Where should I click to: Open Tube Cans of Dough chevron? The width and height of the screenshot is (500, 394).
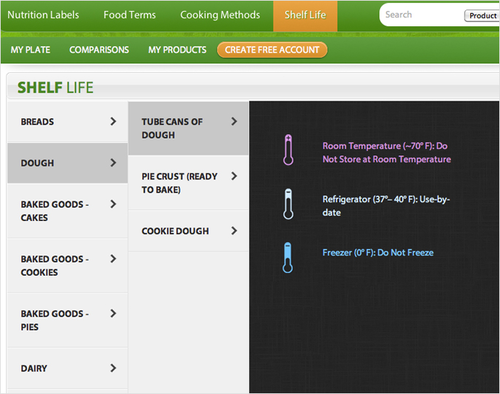234,121
